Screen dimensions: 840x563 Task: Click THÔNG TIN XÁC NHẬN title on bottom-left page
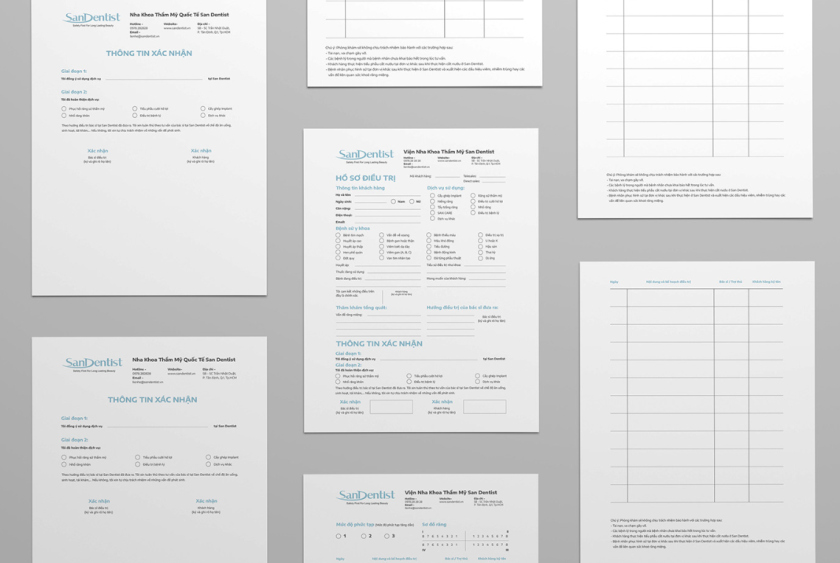point(152,399)
